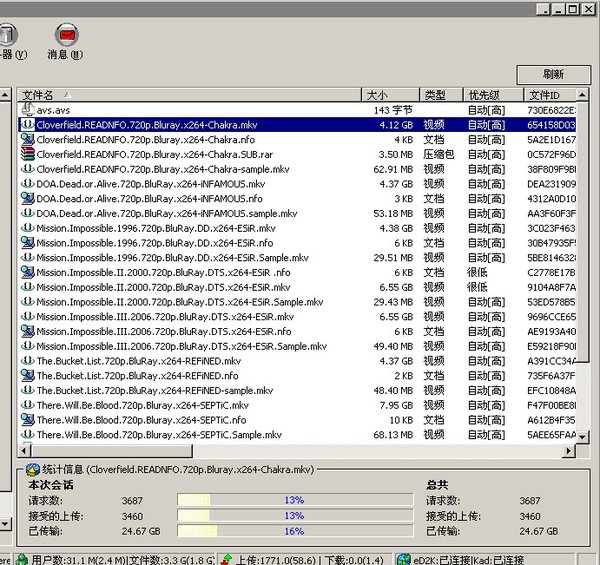Screen dimensions: 600x565
Task: Sort by the 优先级 column header
Action: pos(493,95)
